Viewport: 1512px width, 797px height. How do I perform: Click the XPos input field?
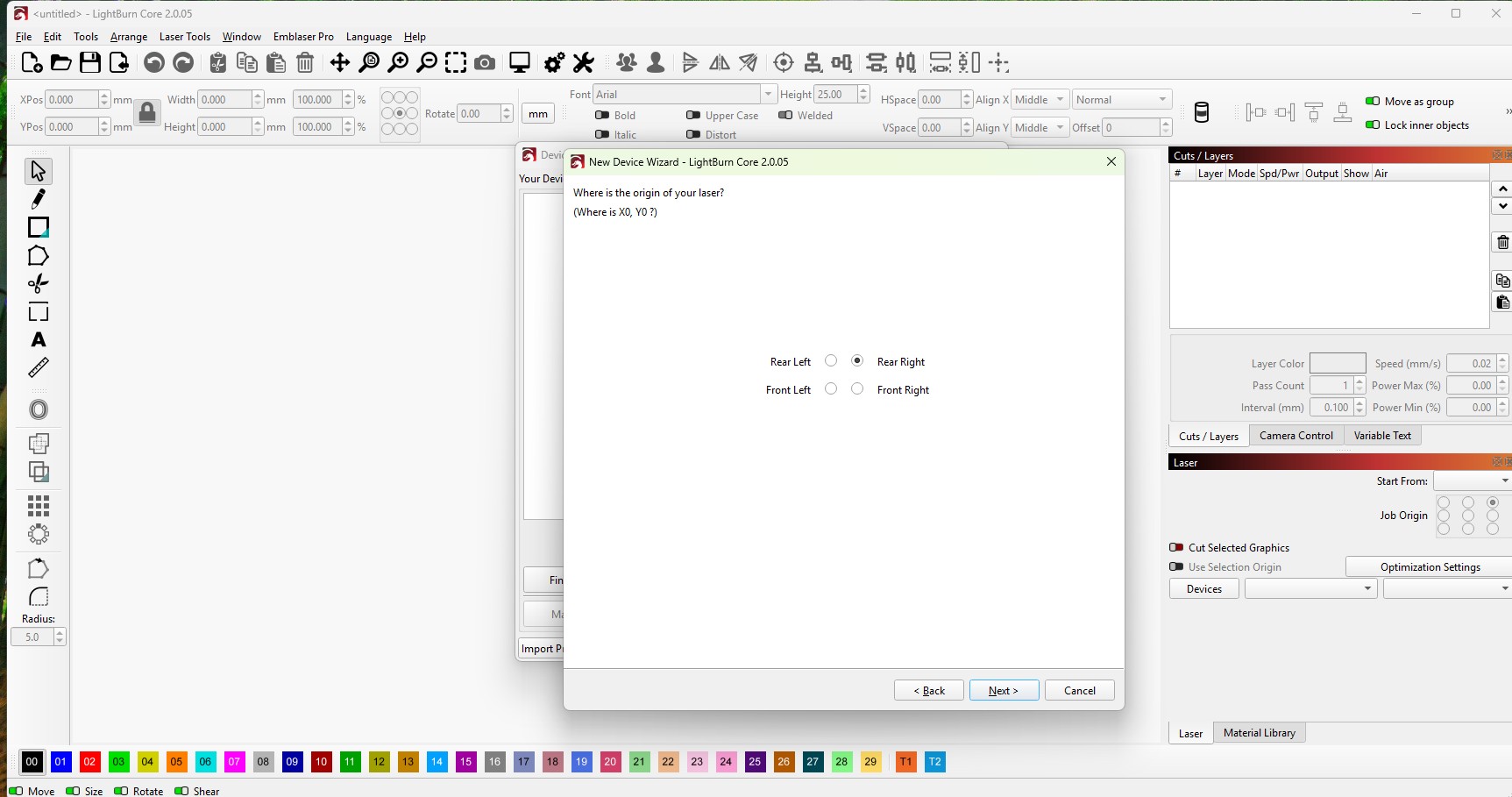pyautogui.click(x=72, y=100)
